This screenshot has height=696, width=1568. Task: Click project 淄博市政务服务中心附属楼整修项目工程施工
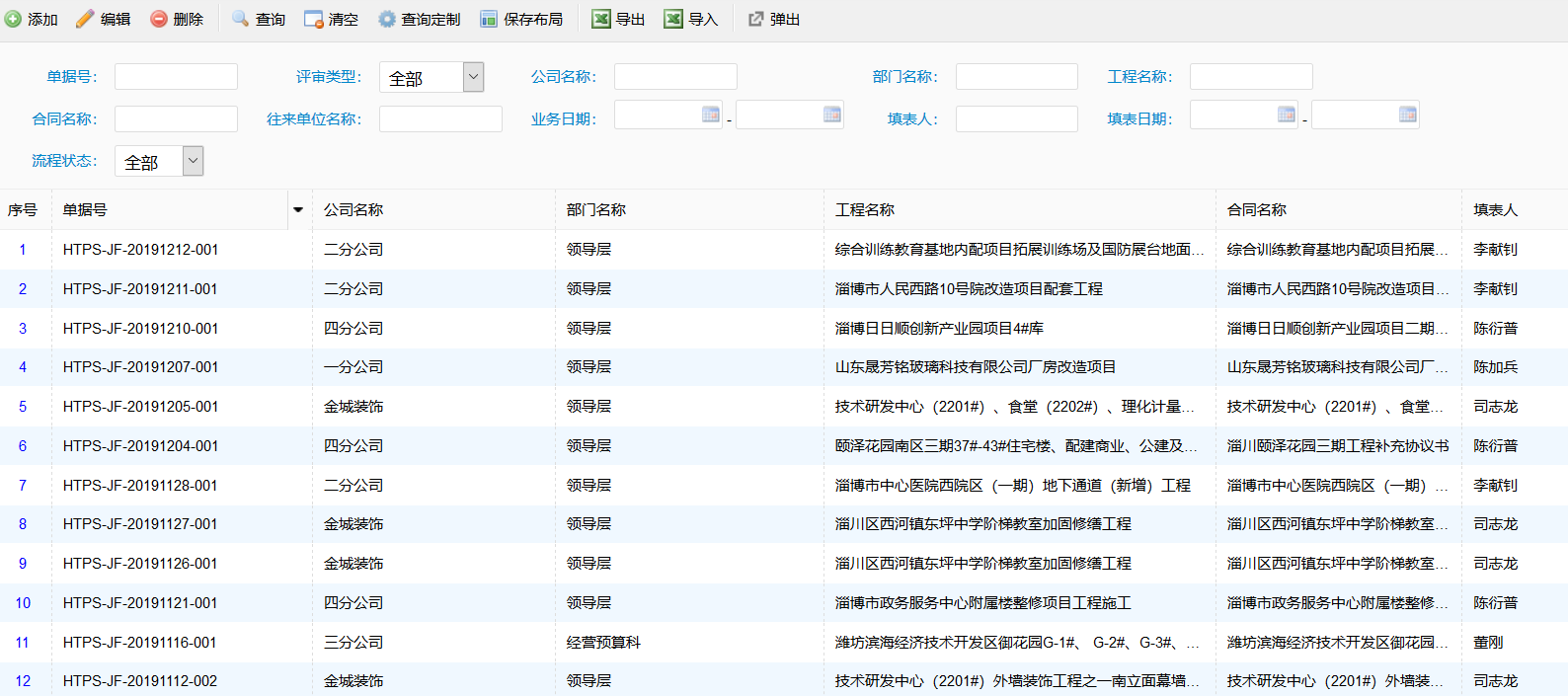pyautogui.click(x=983, y=603)
